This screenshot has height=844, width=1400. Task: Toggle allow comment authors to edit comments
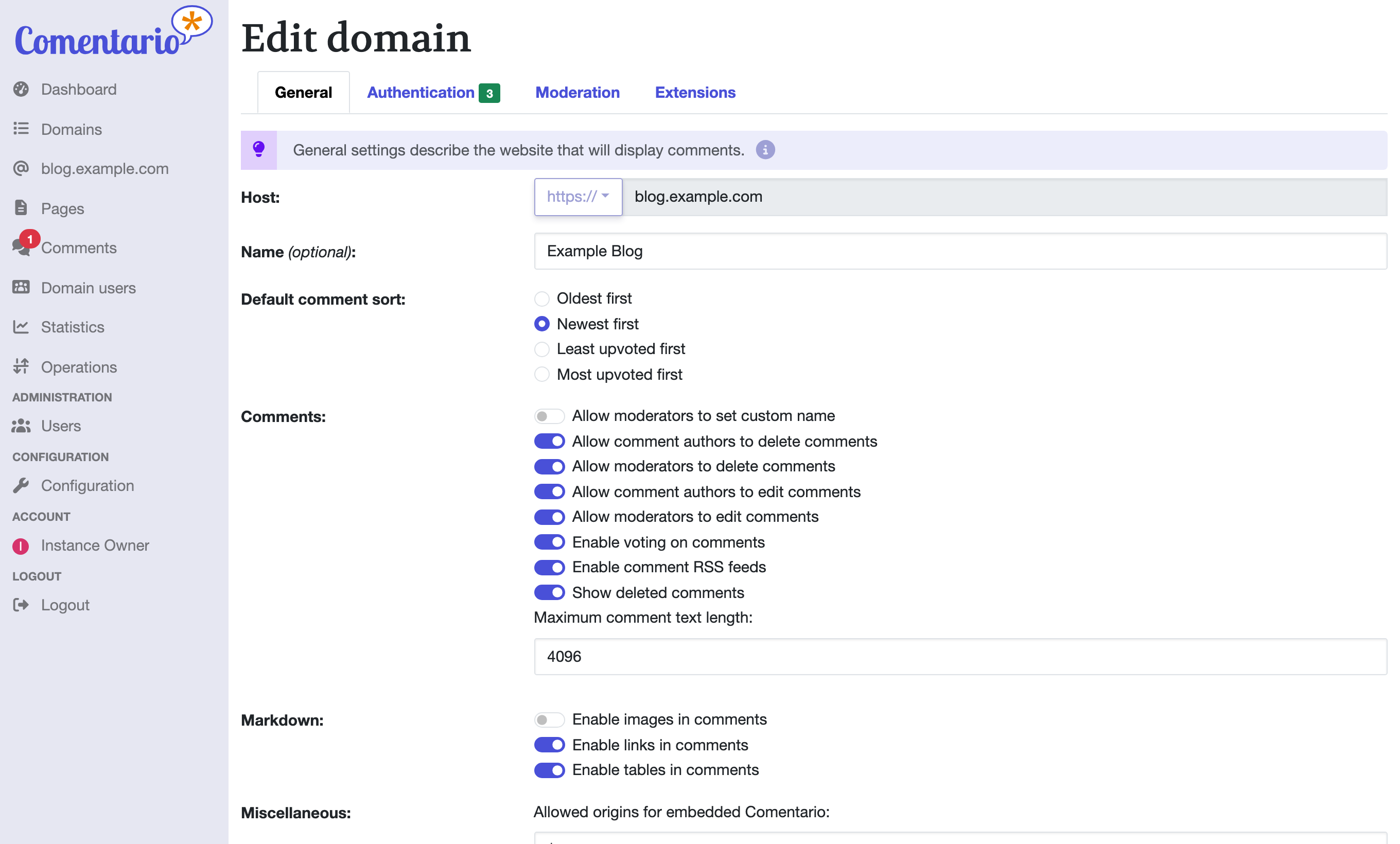(549, 492)
